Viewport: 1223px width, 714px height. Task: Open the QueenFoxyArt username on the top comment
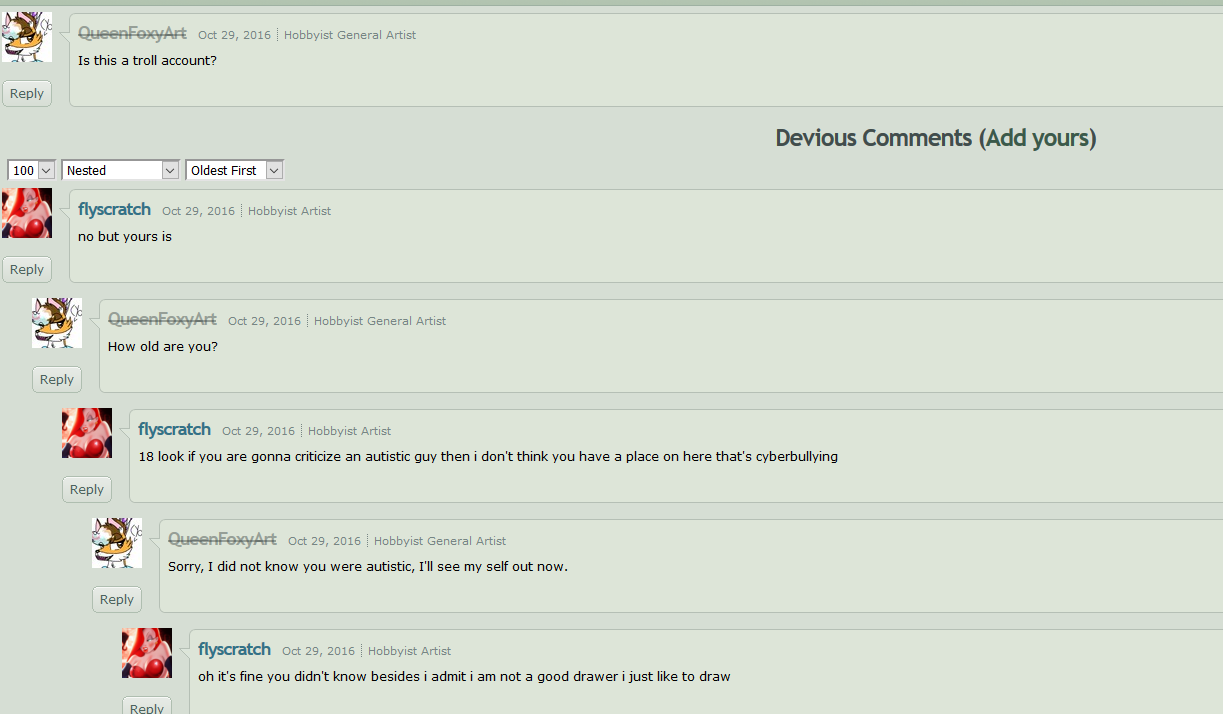coord(132,33)
